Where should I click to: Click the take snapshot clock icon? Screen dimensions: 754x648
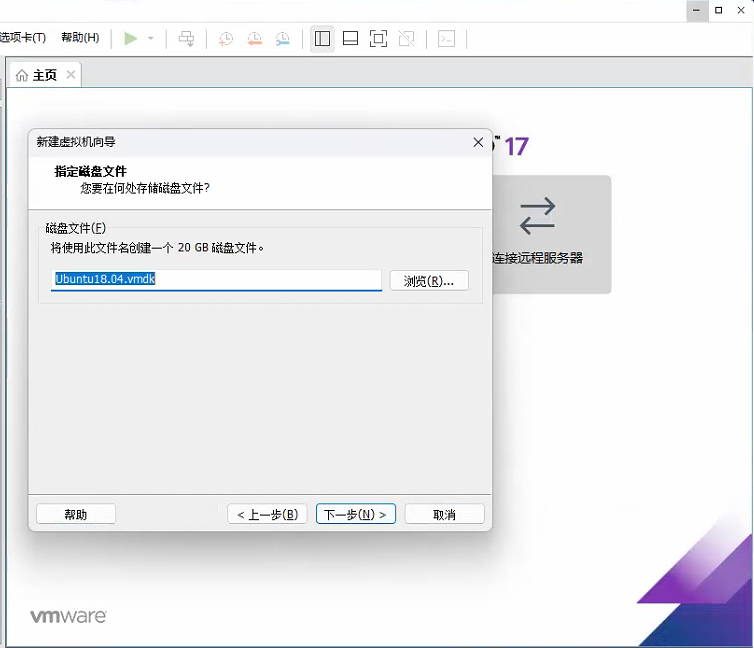point(226,38)
